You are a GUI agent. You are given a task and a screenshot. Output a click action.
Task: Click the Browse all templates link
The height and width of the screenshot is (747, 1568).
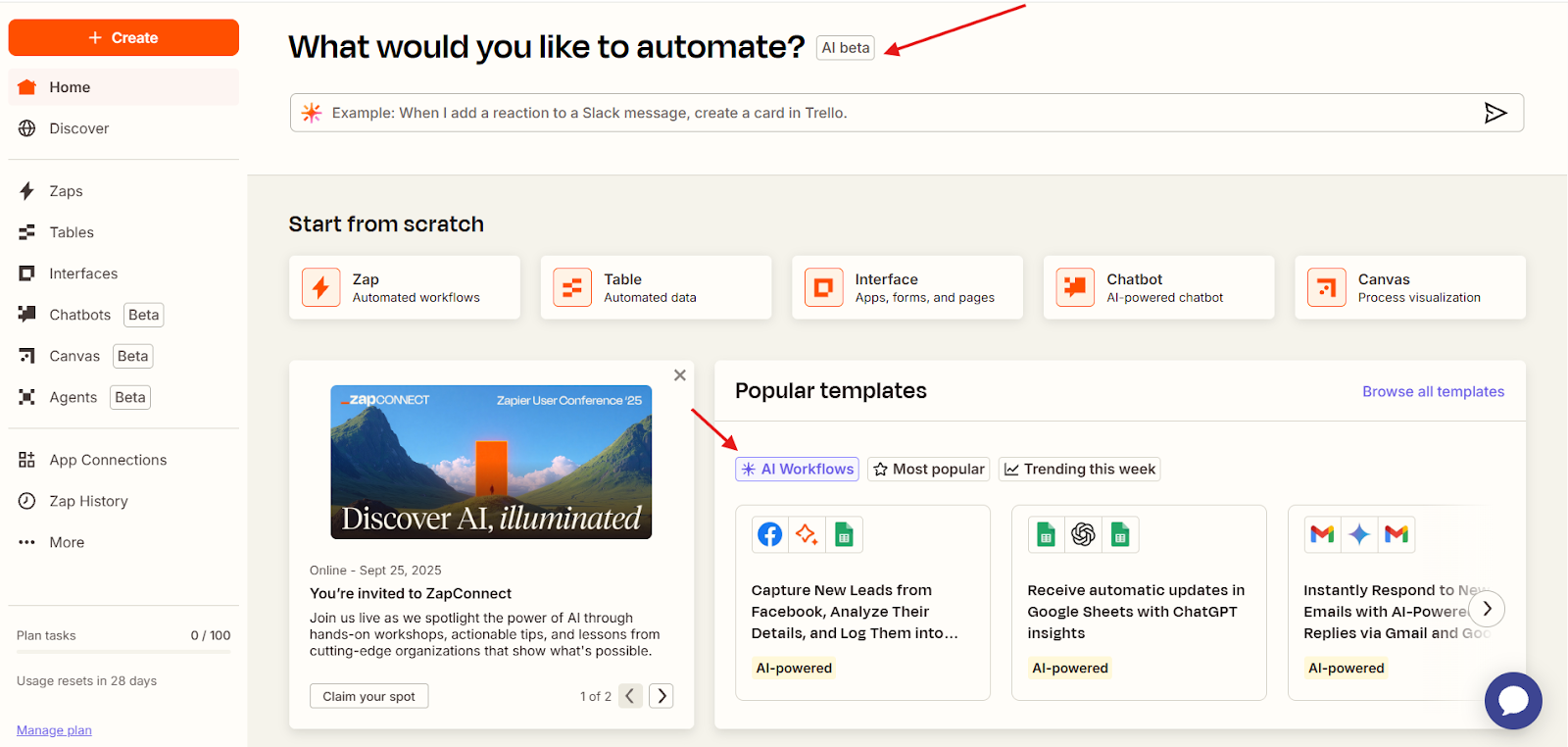[1433, 391]
